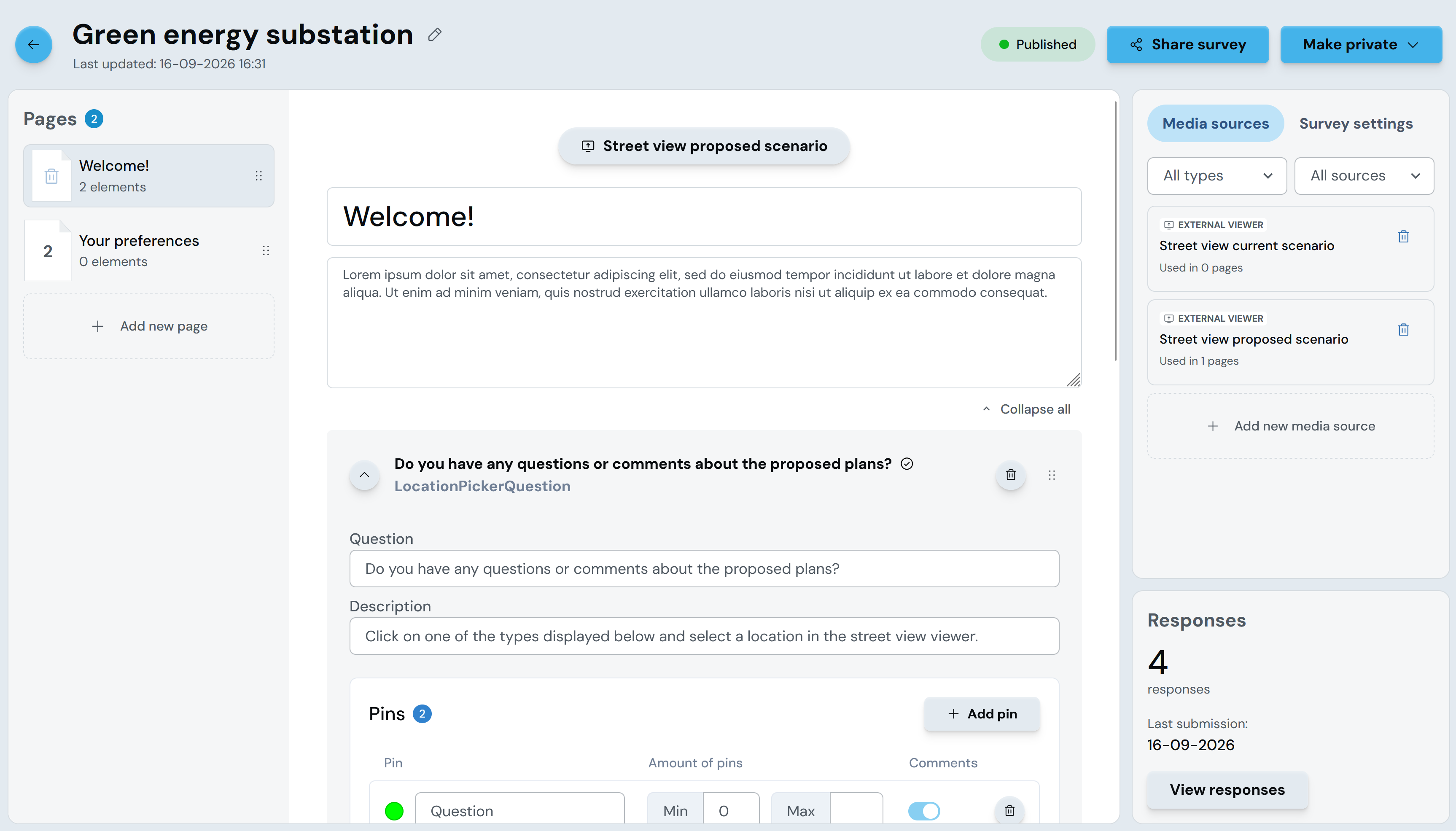Viewport: 1456px width, 831px height.
Task: Open the All sources dropdown
Action: coord(1364,176)
